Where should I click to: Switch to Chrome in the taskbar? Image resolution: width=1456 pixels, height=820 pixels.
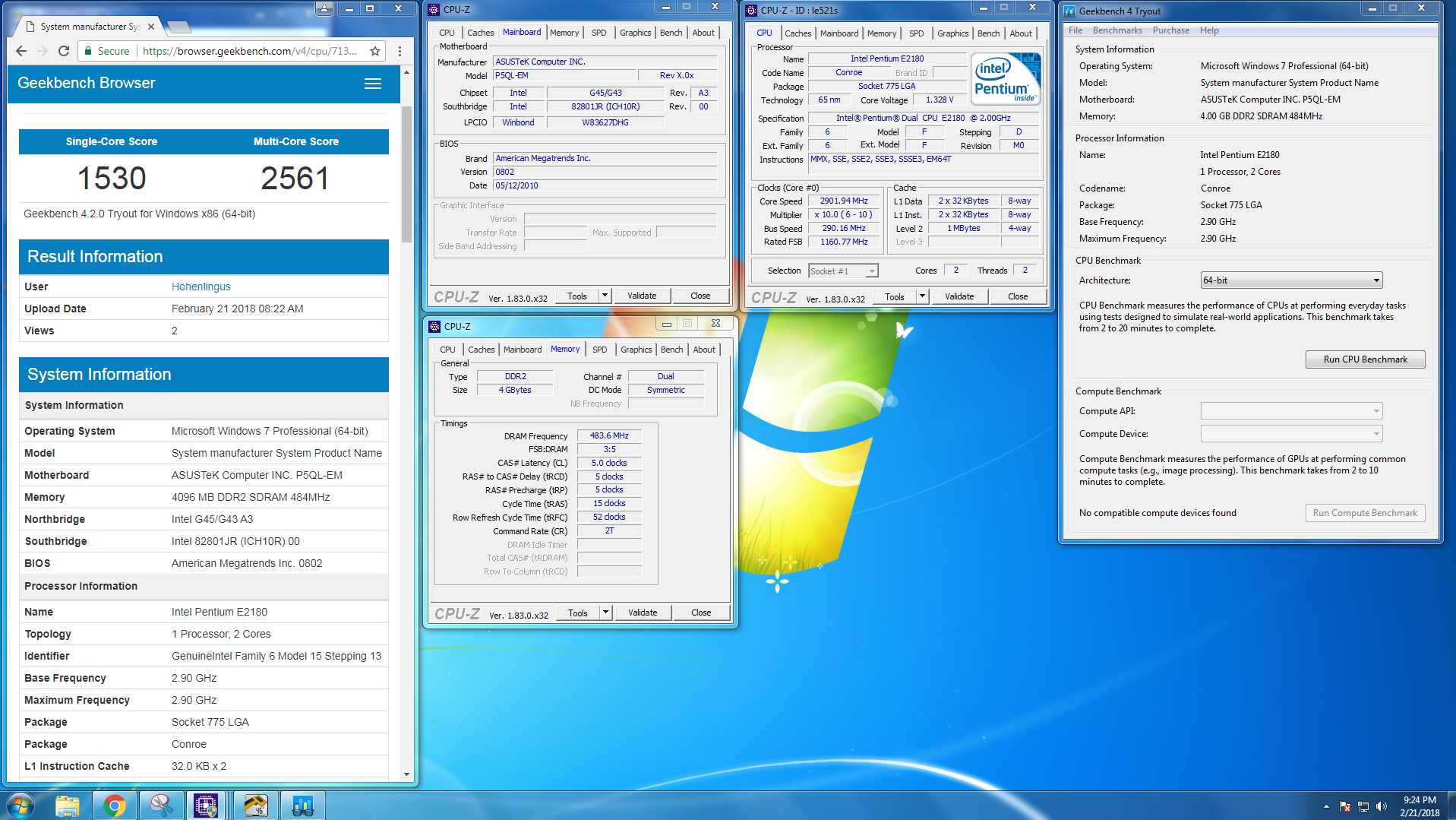tap(115, 806)
